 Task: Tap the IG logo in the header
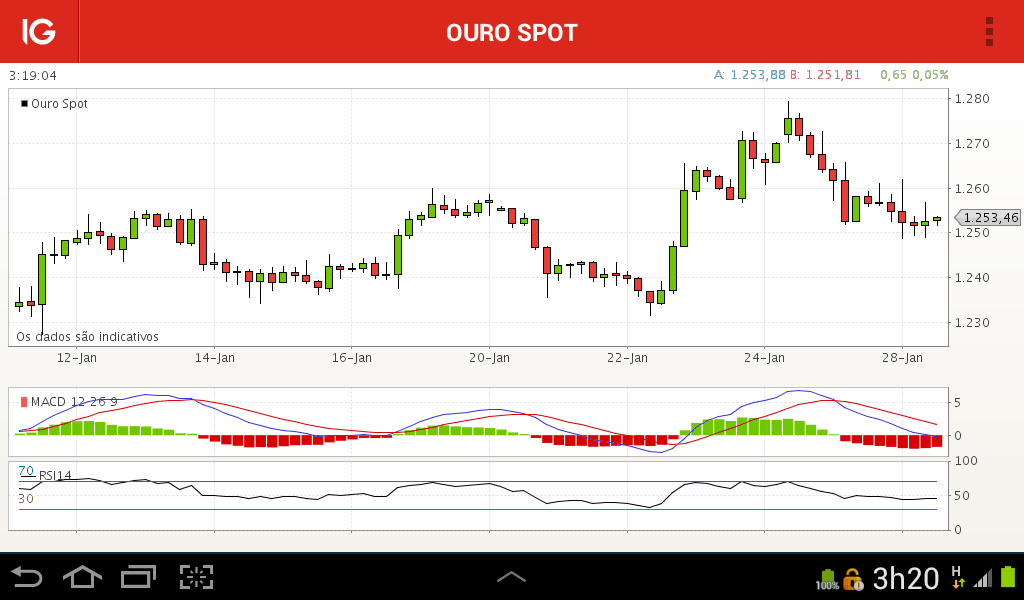(x=39, y=31)
